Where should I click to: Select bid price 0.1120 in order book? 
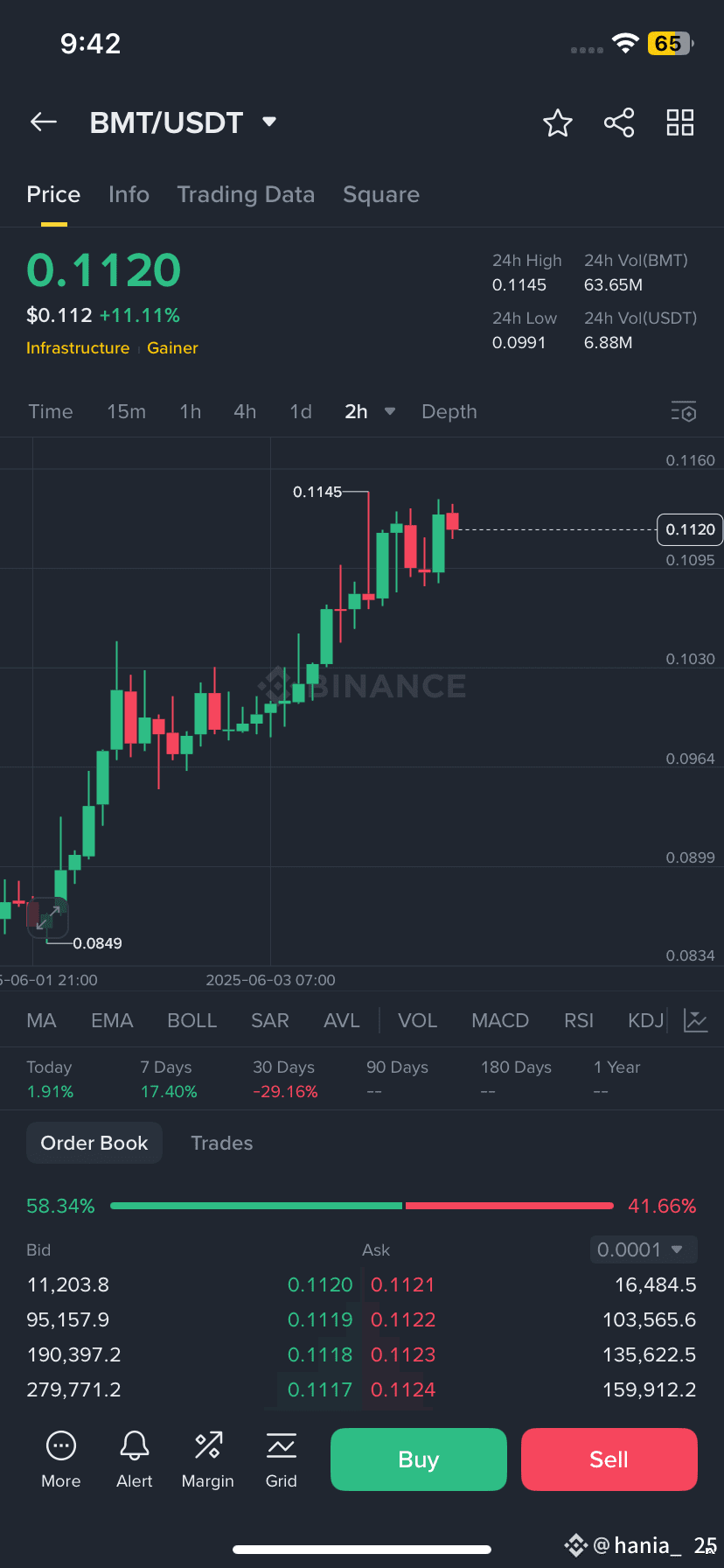coord(320,1284)
